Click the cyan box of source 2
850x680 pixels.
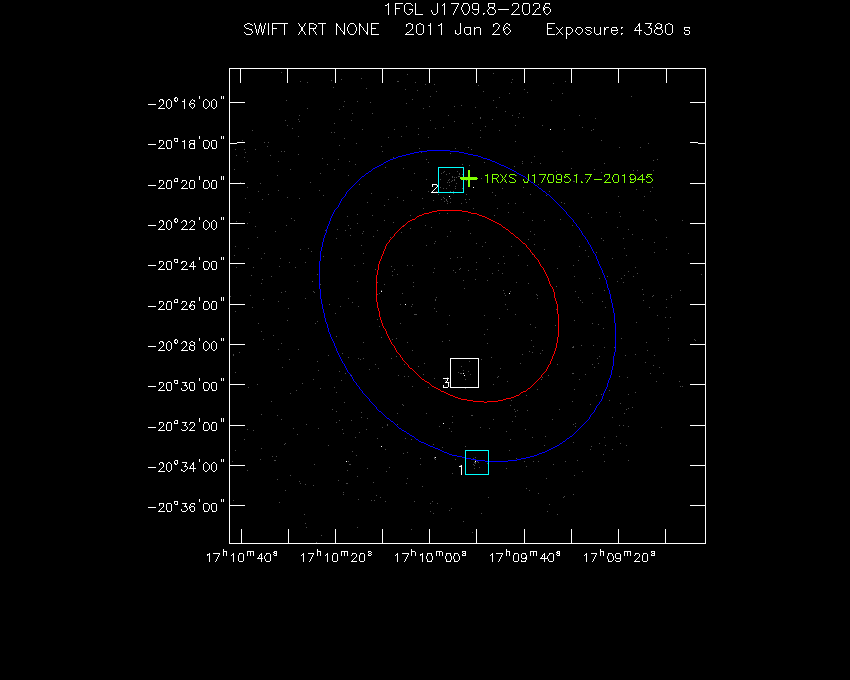[451, 180]
